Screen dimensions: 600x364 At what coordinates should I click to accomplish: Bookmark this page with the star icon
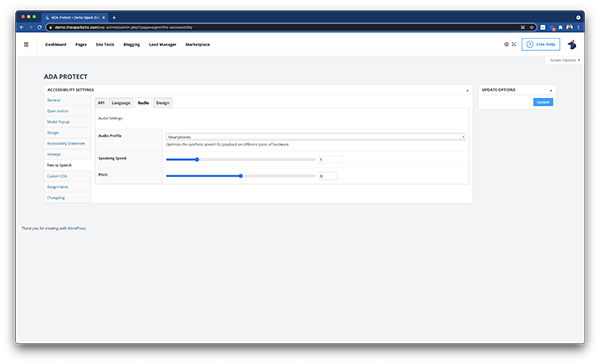[532, 27]
